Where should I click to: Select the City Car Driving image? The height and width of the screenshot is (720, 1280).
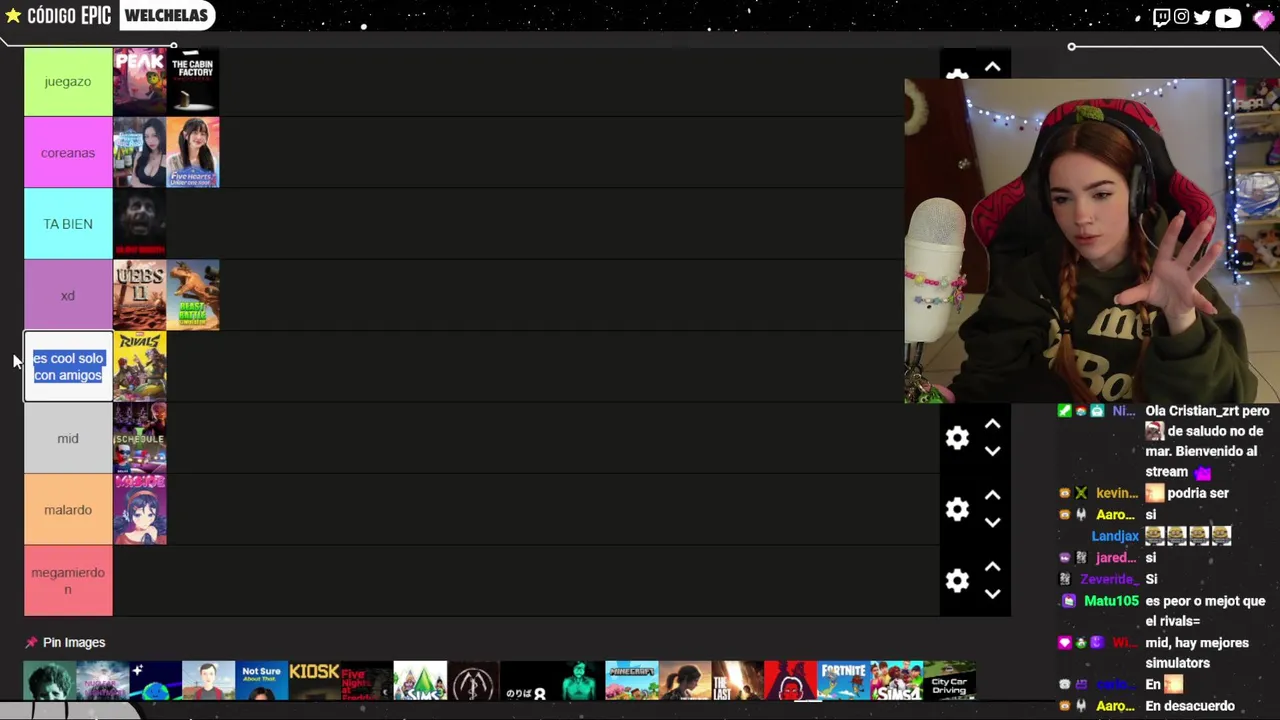pos(950,680)
